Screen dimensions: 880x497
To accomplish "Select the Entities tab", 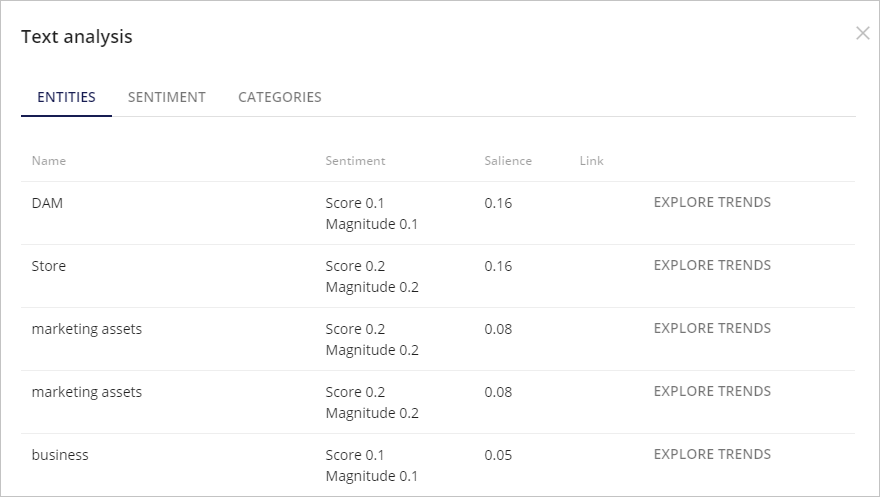I will [x=66, y=97].
